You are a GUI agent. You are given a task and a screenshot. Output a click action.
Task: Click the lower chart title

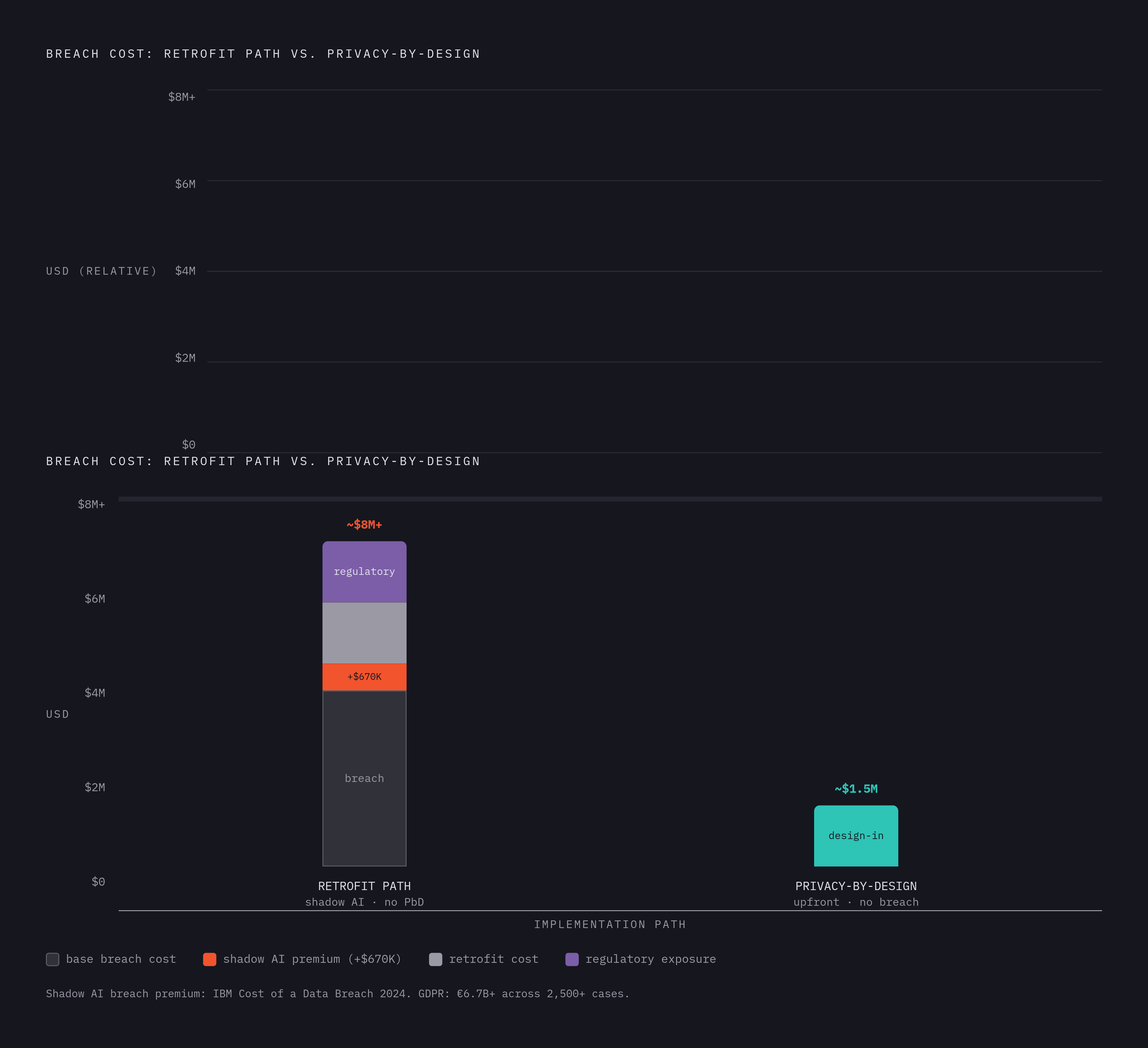(263, 461)
